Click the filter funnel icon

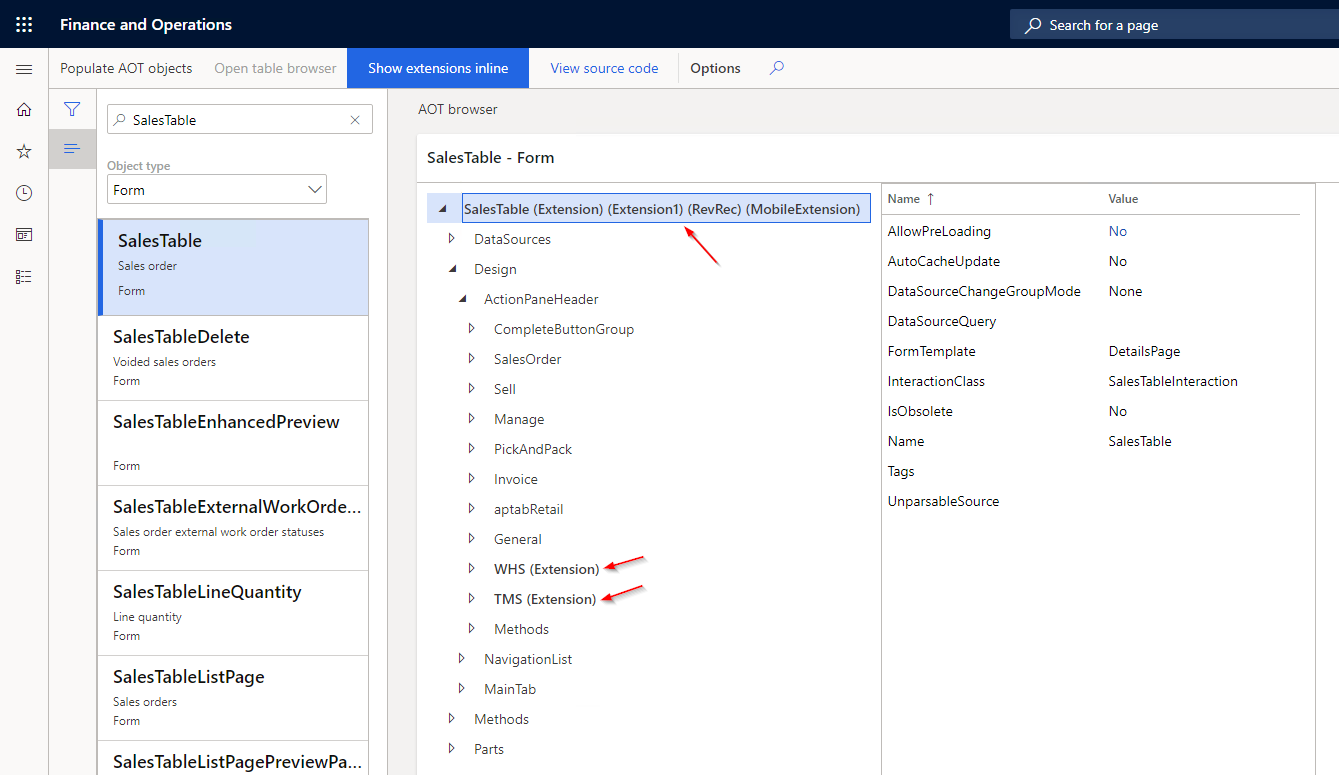tap(72, 109)
